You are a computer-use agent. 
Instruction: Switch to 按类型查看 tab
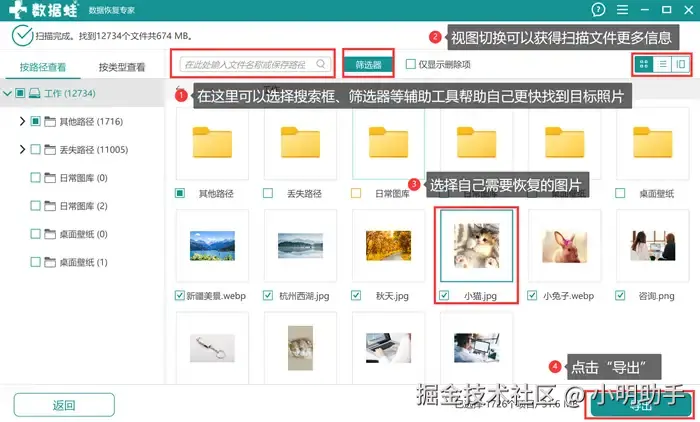pyautogui.click(x=122, y=67)
